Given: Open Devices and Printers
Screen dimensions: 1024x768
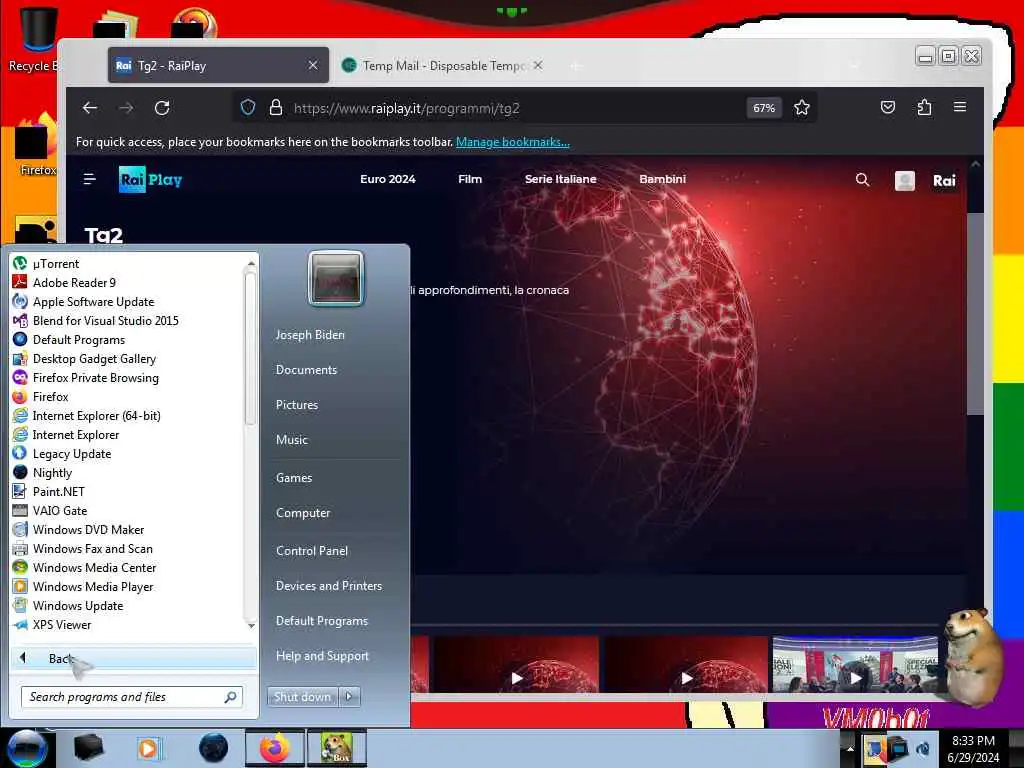Looking at the screenshot, I should click(328, 586).
